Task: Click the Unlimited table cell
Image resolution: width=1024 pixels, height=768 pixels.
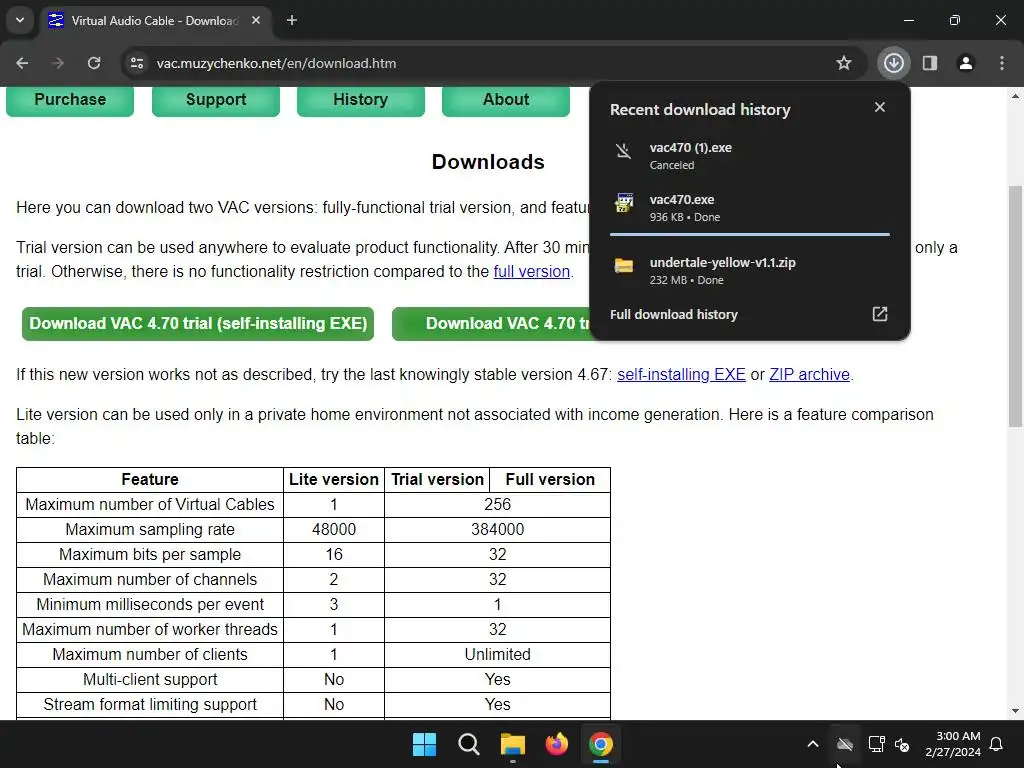Action: 498,654
